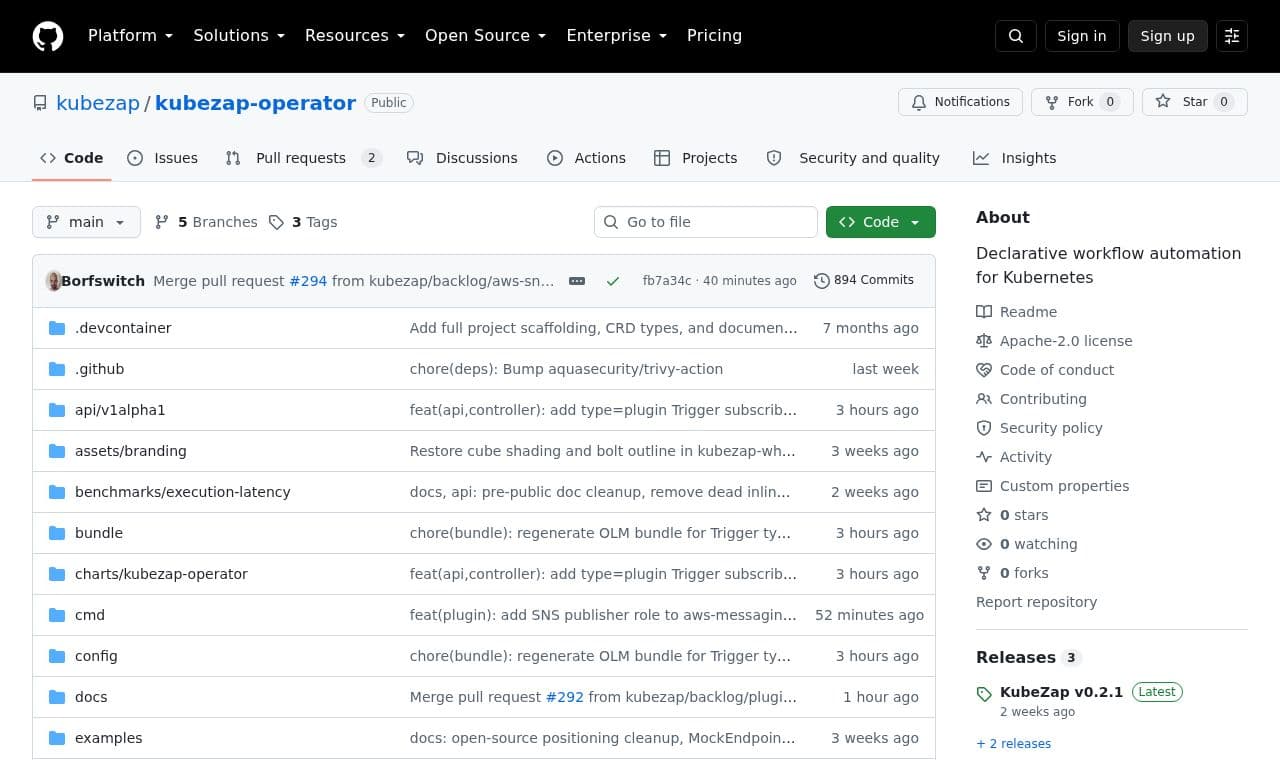
Task: Click Borfswitch avatar thumbnail
Action: tap(54, 281)
